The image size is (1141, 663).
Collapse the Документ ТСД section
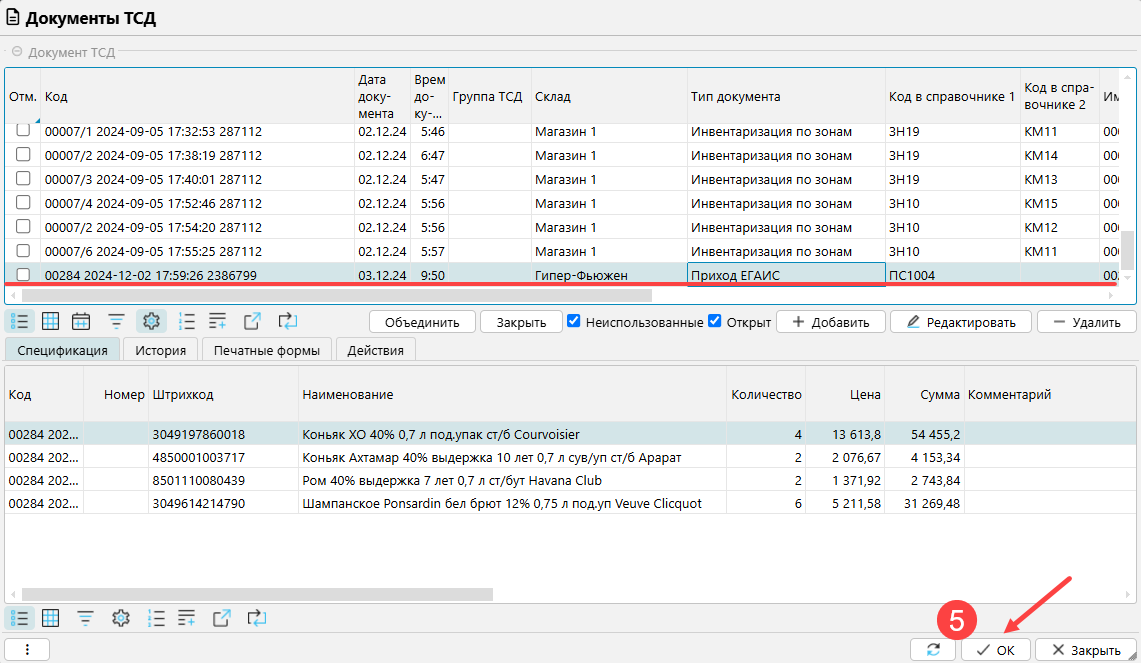coord(16,52)
